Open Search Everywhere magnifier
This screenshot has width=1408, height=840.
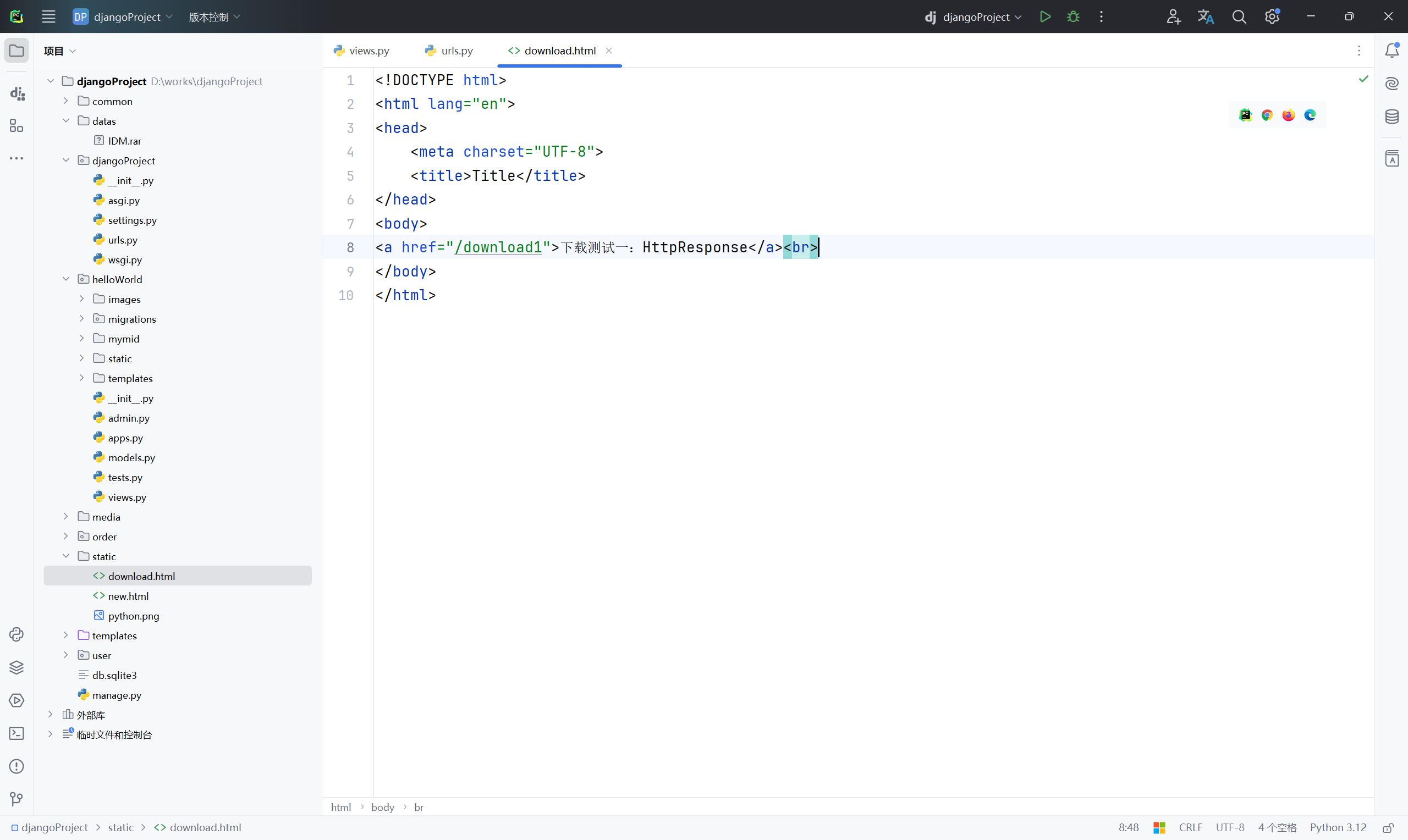(1239, 16)
